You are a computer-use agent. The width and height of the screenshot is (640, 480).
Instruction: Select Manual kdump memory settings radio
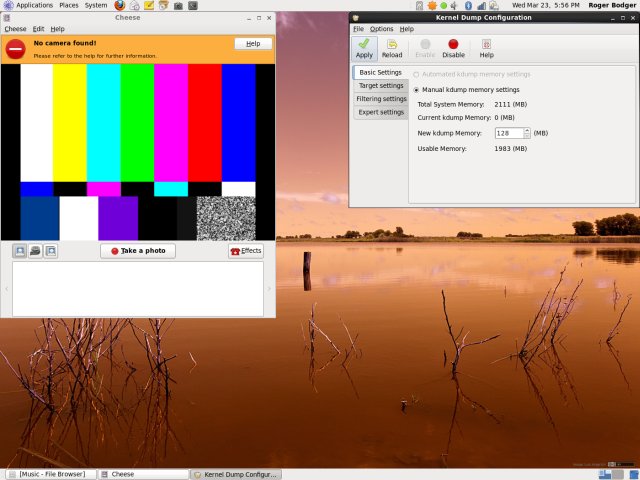pyautogui.click(x=416, y=90)
